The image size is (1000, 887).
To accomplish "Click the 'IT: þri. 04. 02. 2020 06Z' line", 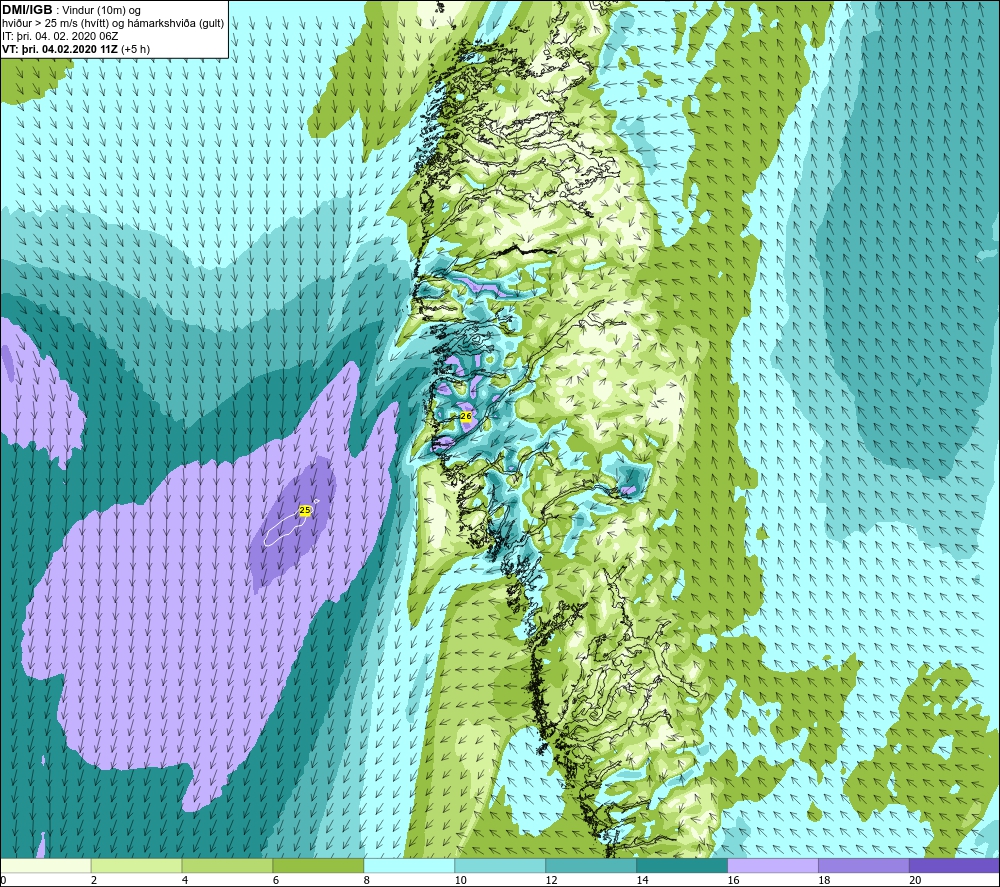I will tap(60, 36).
